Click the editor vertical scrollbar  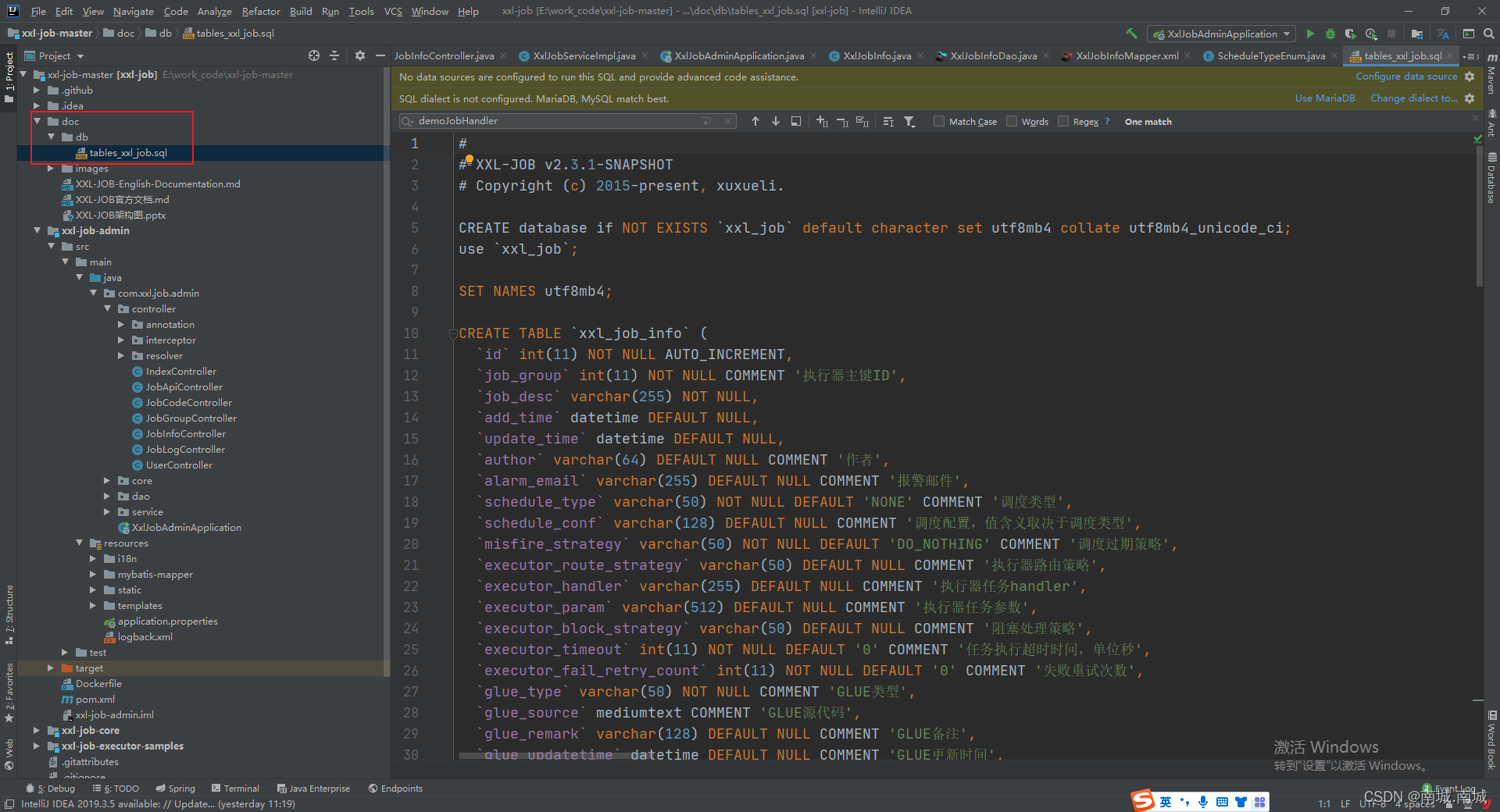1478,215
